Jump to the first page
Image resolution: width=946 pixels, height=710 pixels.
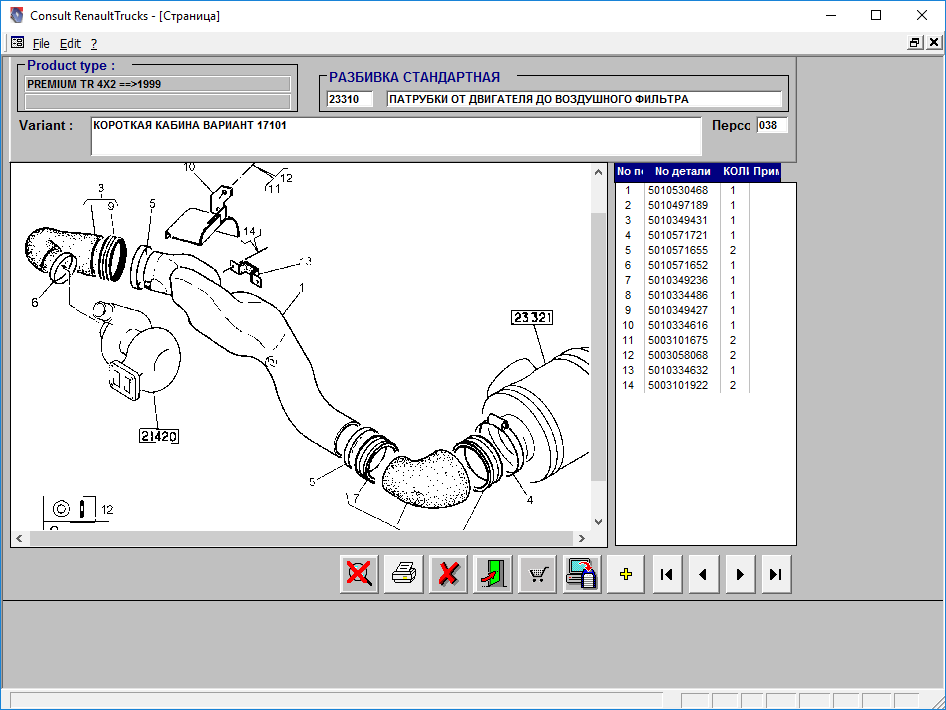pyautogui.click(x=667, y=575)
